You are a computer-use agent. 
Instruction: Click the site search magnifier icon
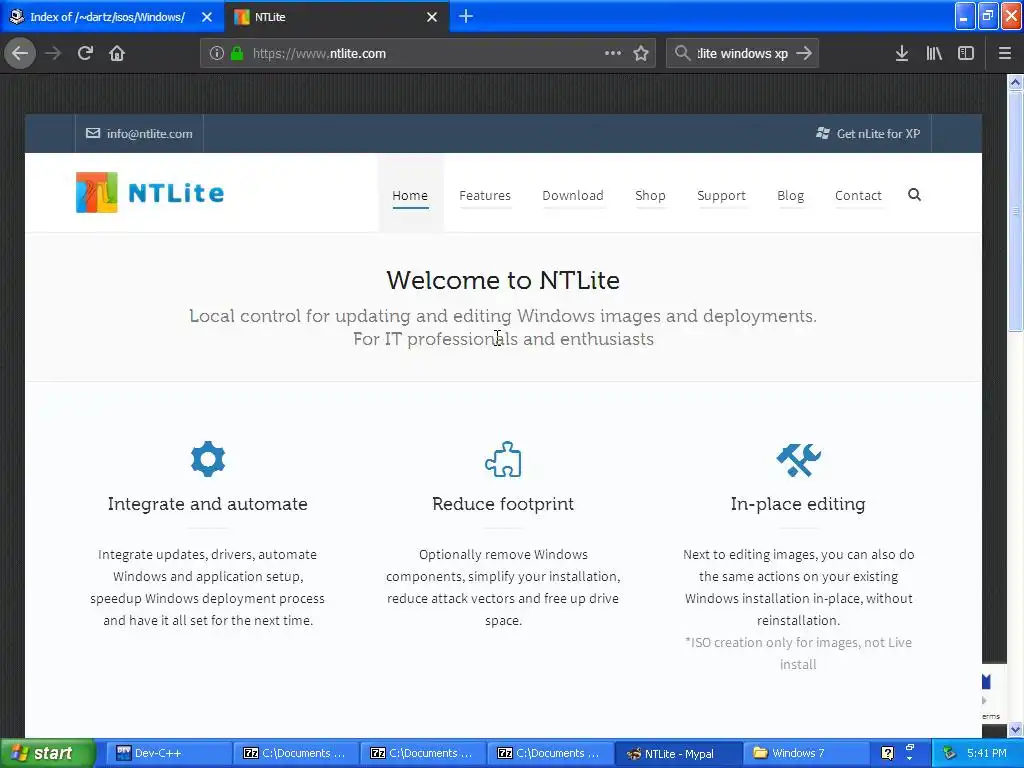point(914,195)
